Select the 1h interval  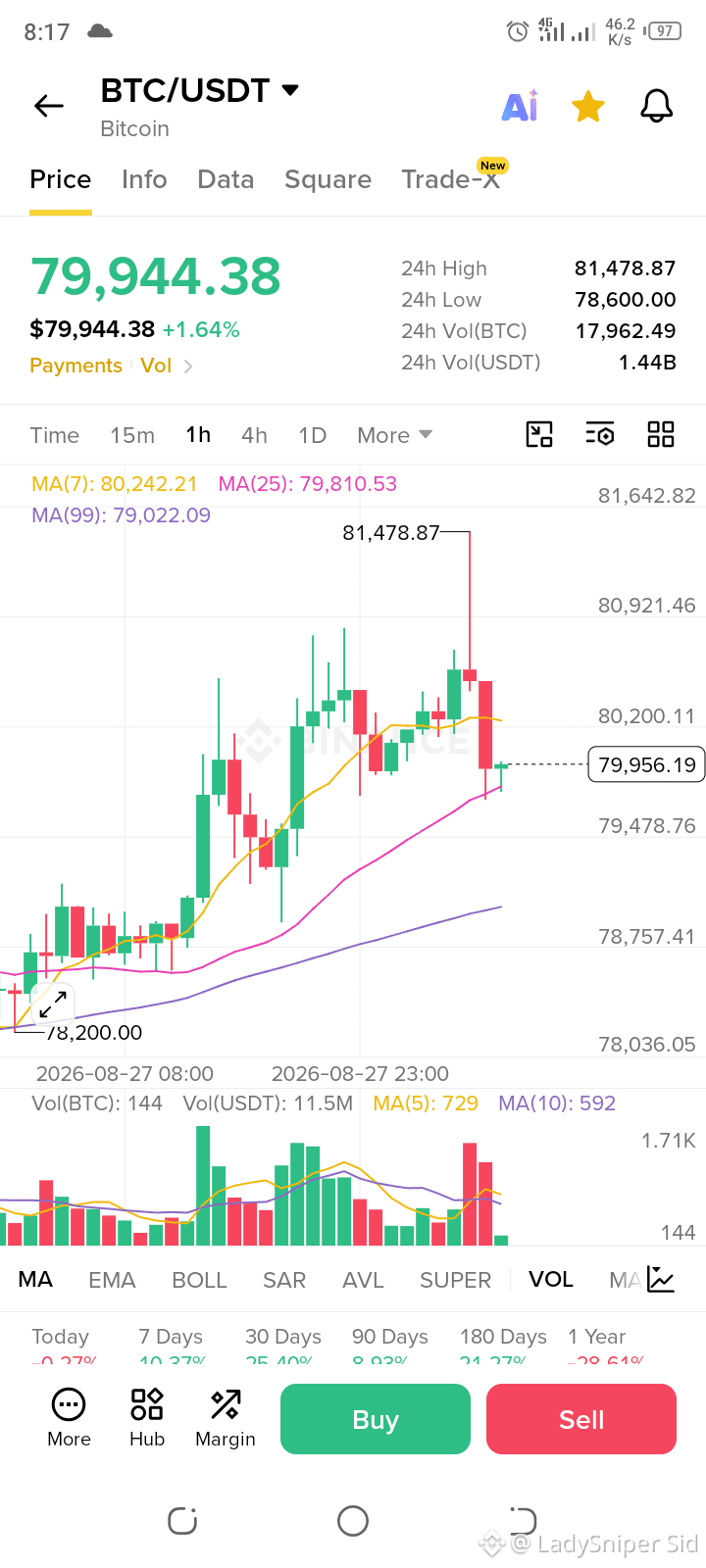[198, 435]
